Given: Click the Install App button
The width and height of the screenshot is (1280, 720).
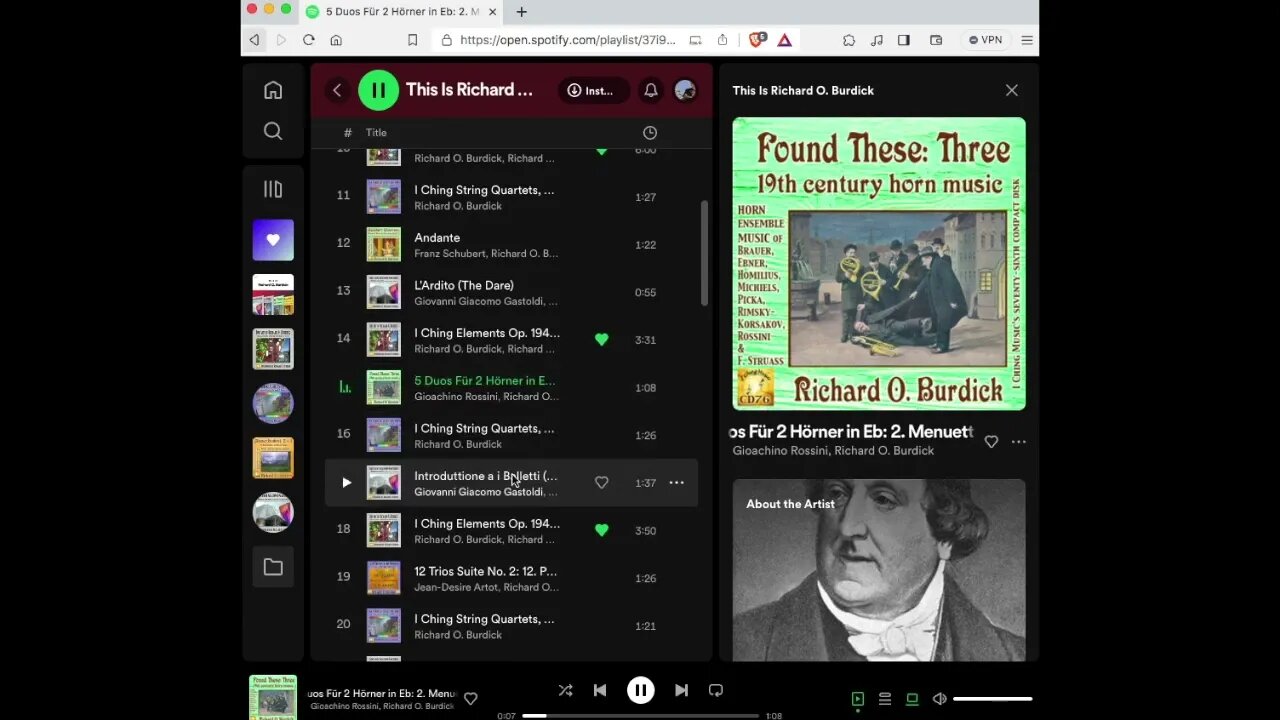Looking at the screenshot, I should tap(593, 90).
